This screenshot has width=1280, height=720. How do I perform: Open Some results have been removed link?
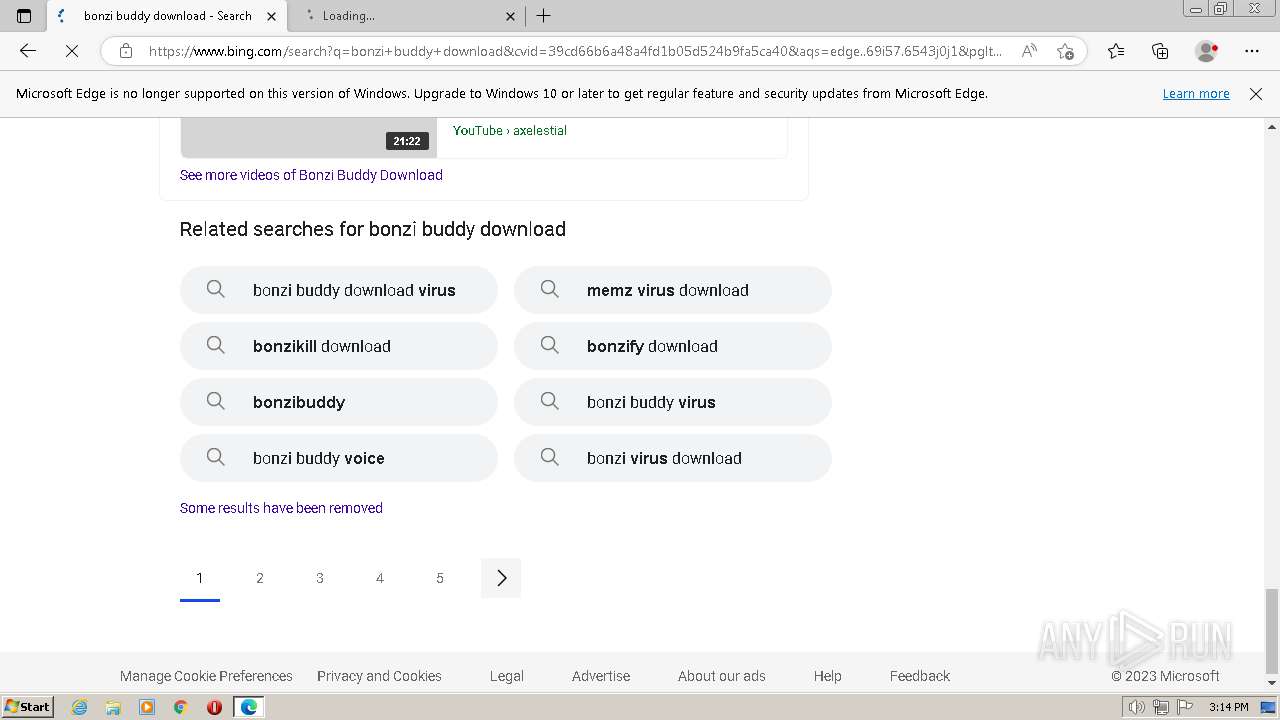click(x=281, y=508)
